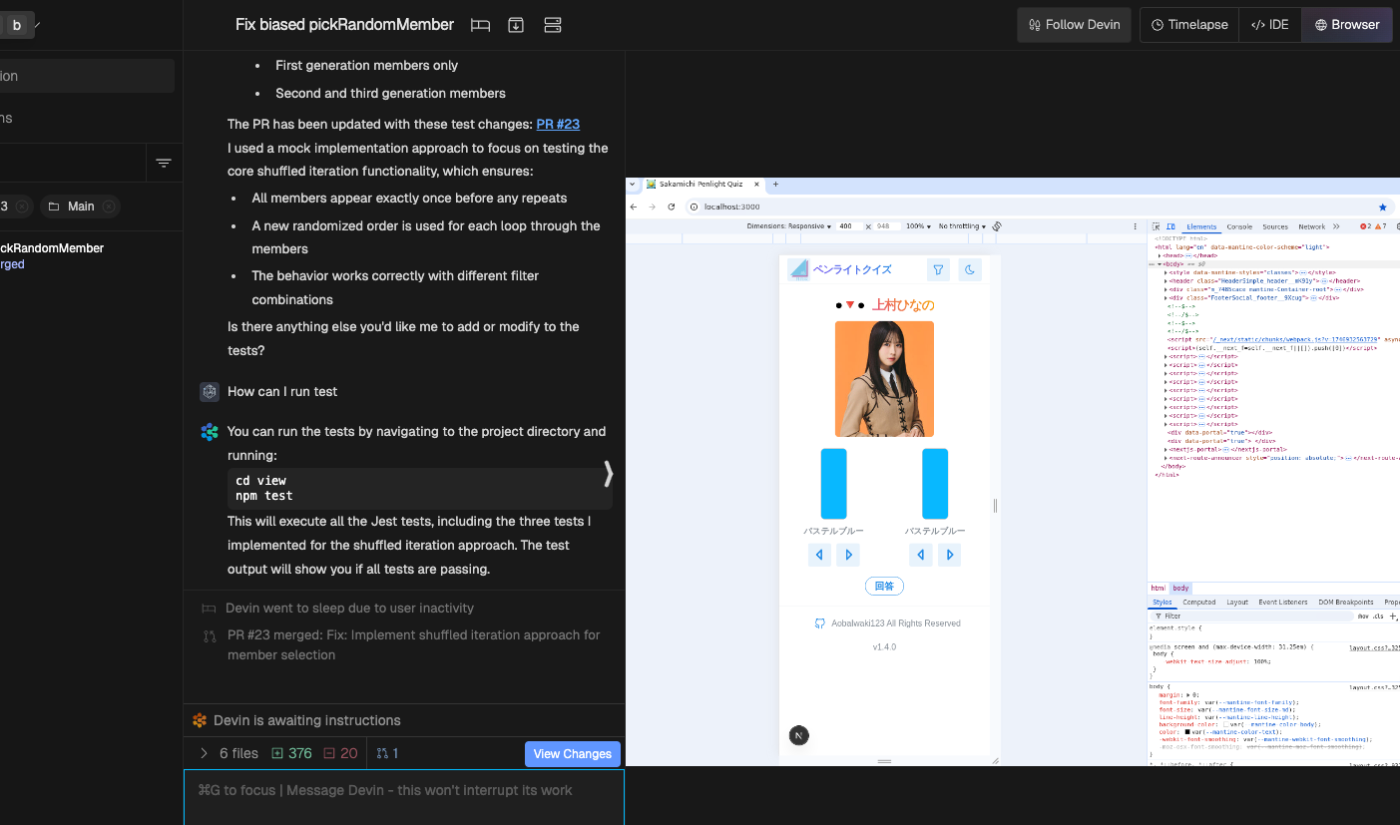Select the Elements tab in DevTools

tap(1202, 227)
